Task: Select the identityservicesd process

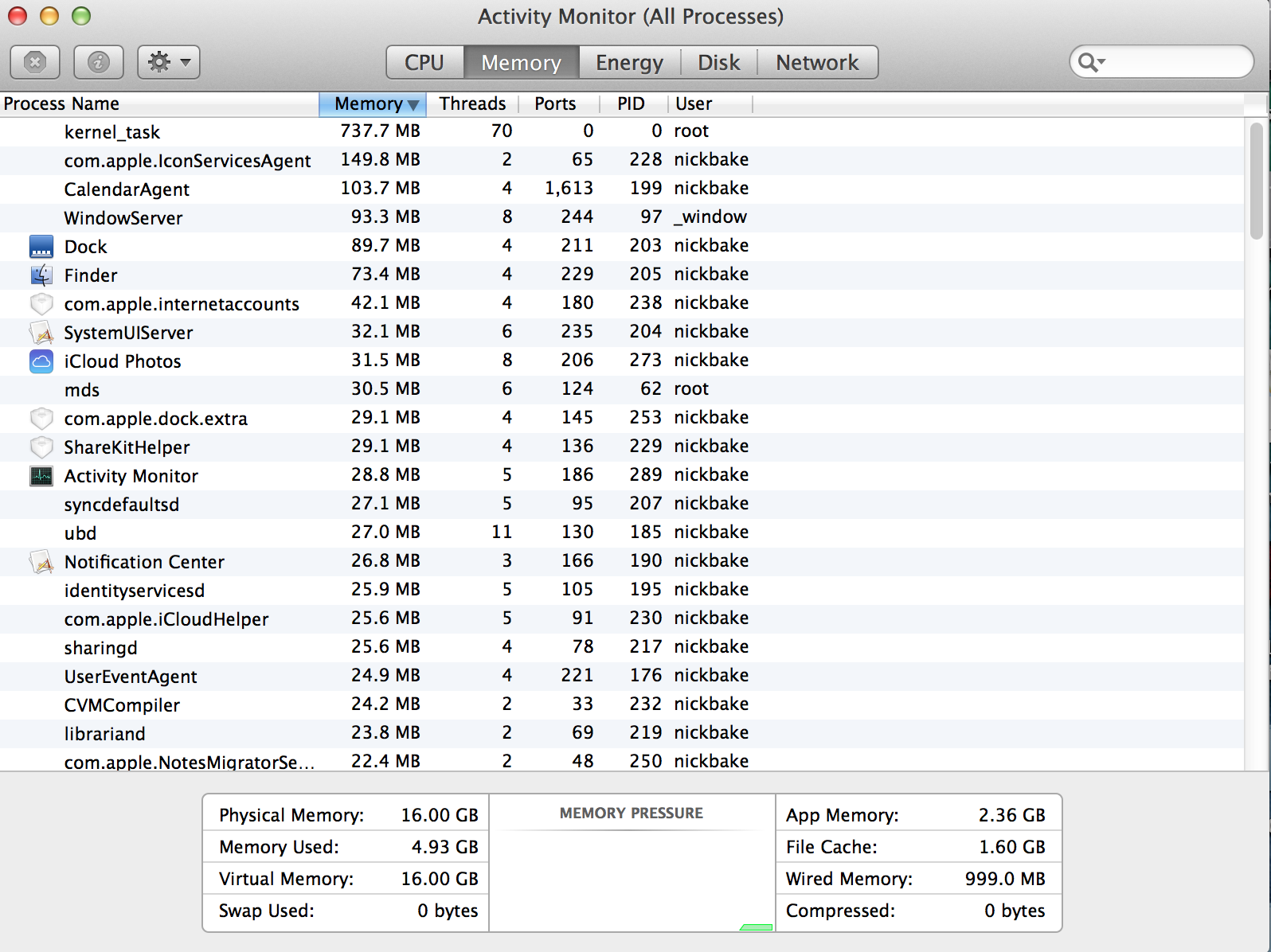Action: tap(621, 590)
